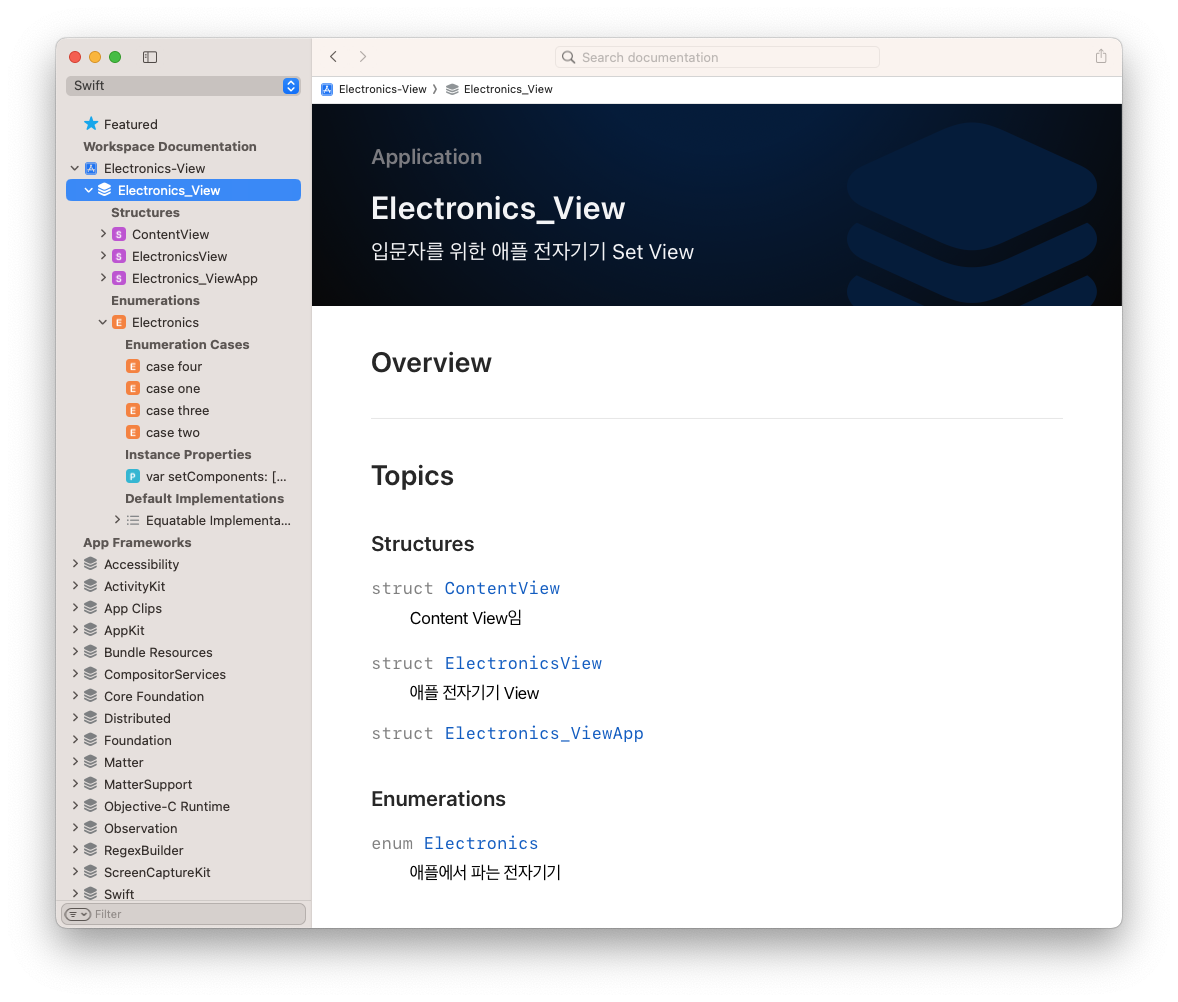Screen dimensions: 1178x1002
Task: Expand Electronics_ViewApp in the sidebar
Action: coord(103,278)
